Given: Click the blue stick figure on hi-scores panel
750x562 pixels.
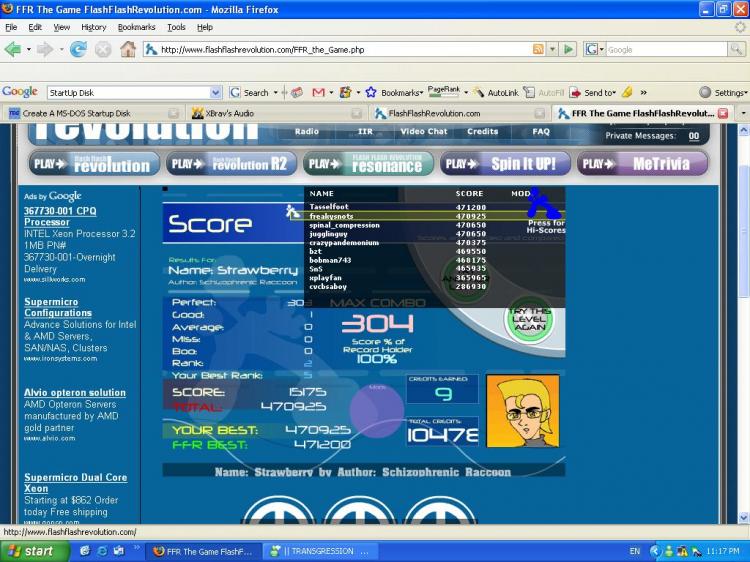Looking at the screenshot, I should (544, 203).
